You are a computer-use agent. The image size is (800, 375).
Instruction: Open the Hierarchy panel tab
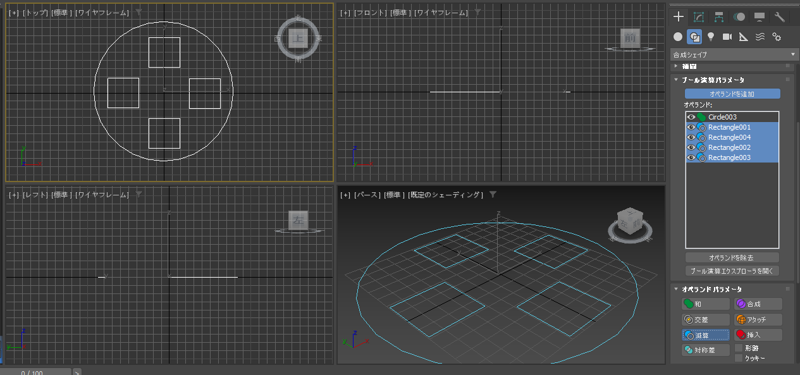tap(719, 17)
